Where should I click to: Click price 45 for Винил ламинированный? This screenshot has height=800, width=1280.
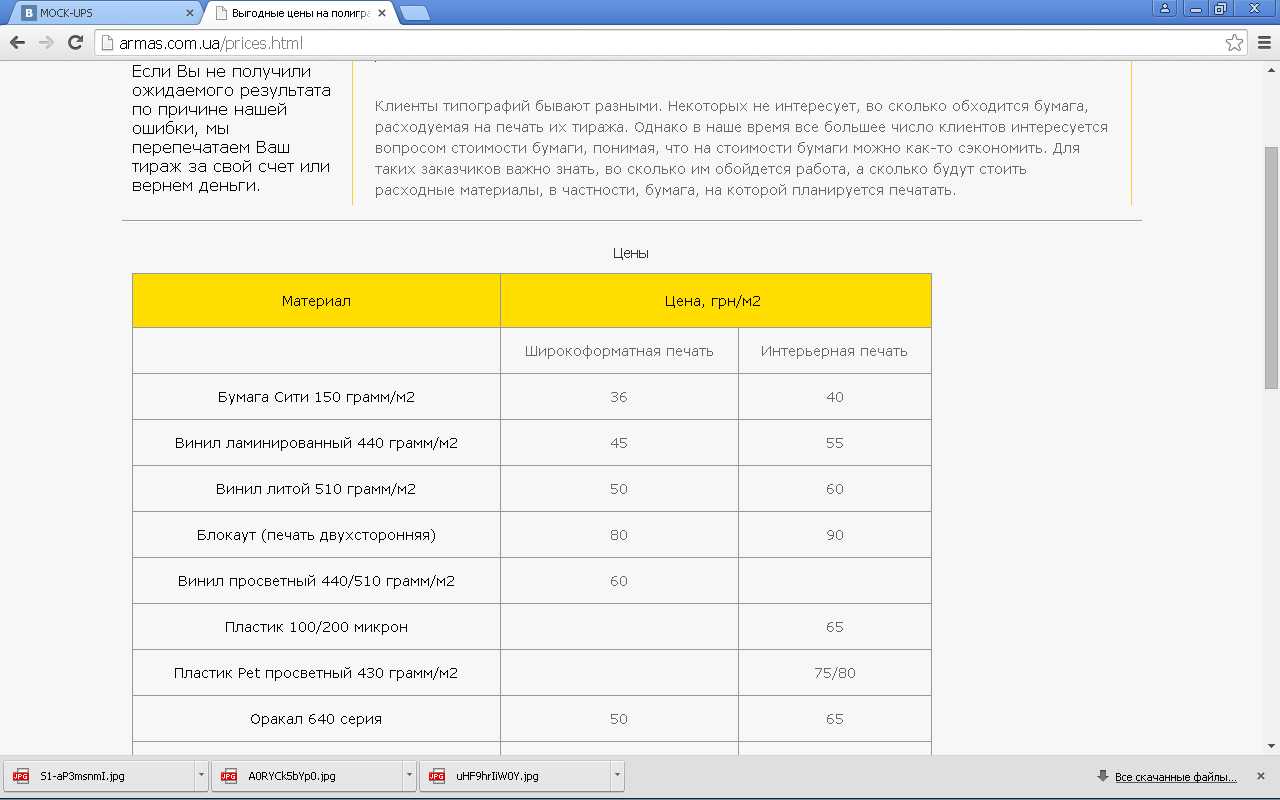pos(619,443)
